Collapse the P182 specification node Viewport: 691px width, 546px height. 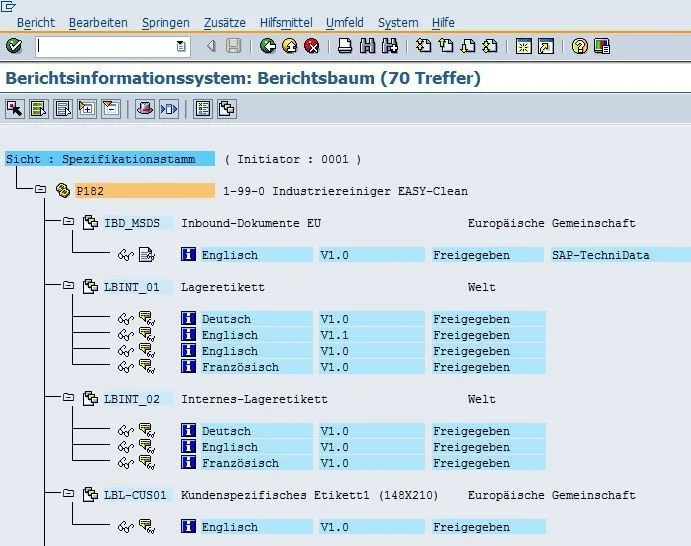pos(41,189)
